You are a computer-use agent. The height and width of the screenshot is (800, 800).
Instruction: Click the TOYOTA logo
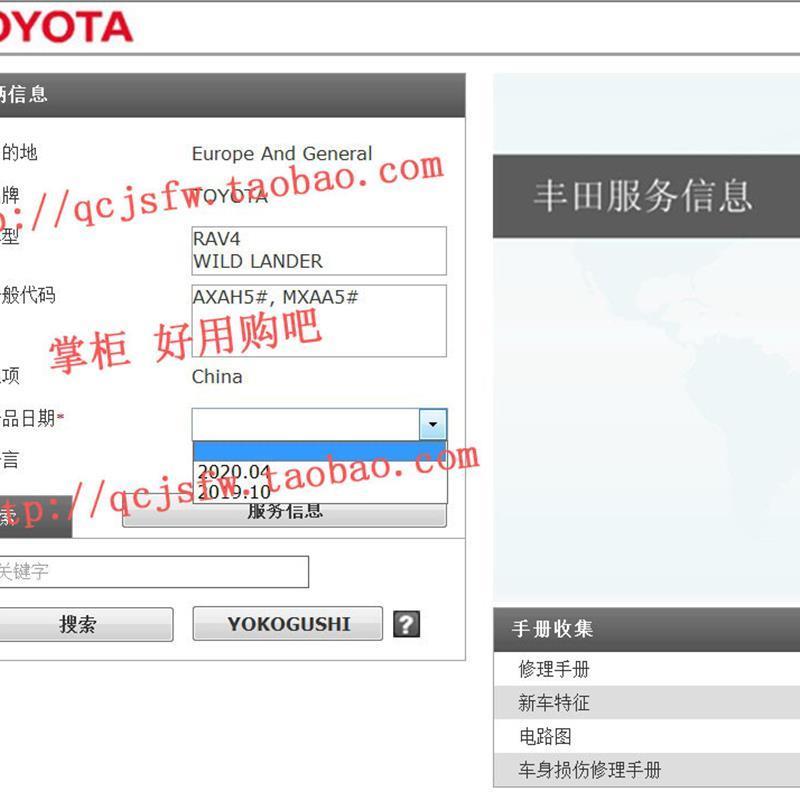(65, 27)
